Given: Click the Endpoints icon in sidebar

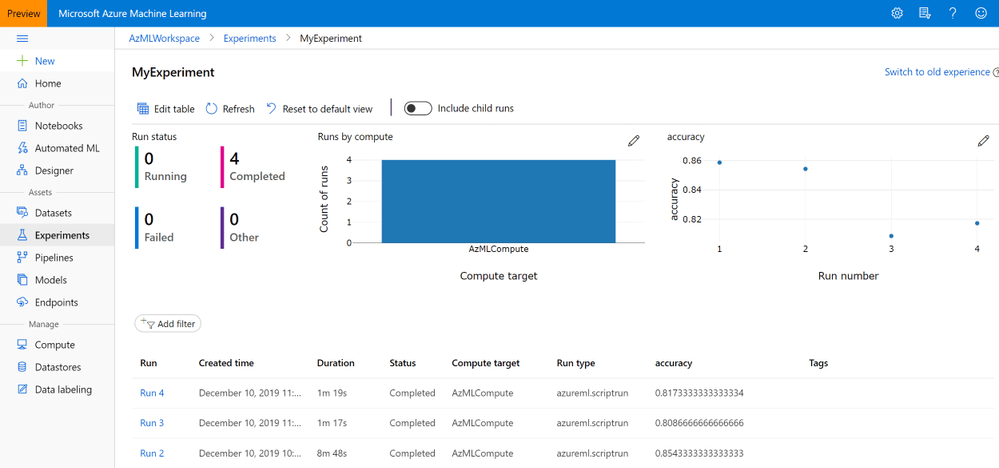Looking at the screenshot, I should tap(22, 302).
